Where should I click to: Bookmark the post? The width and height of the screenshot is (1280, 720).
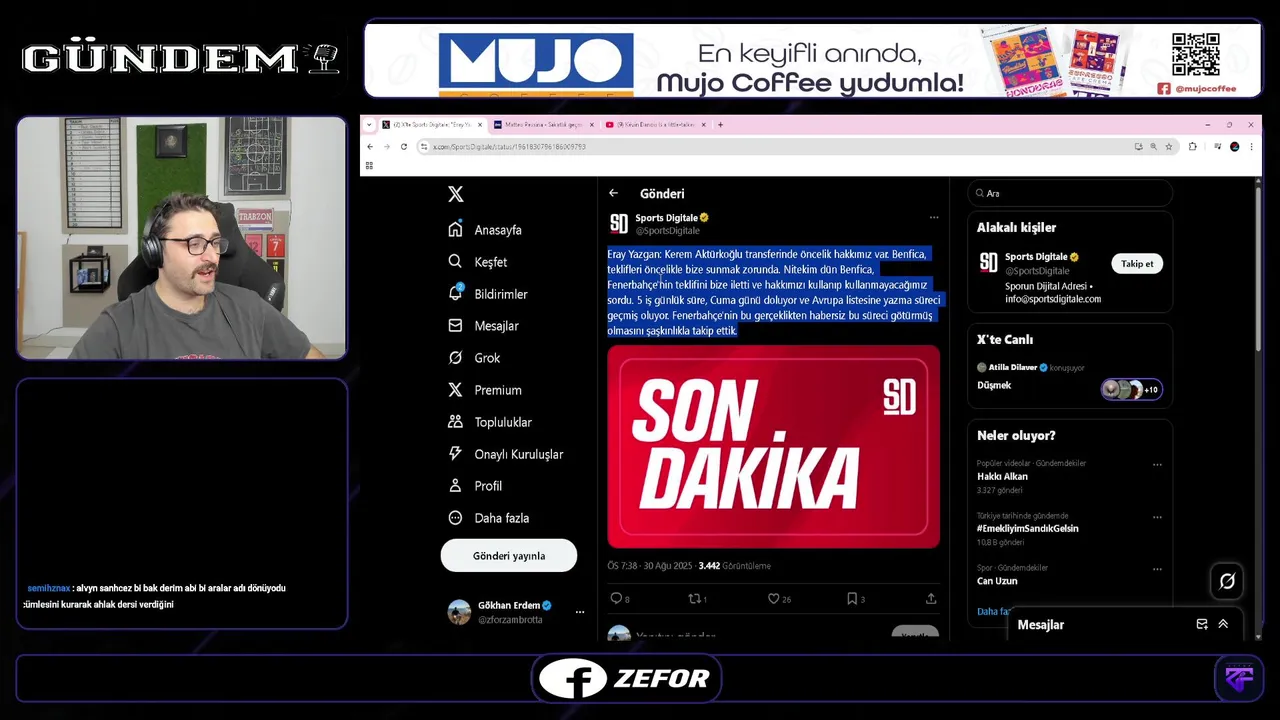pos(852,599)
